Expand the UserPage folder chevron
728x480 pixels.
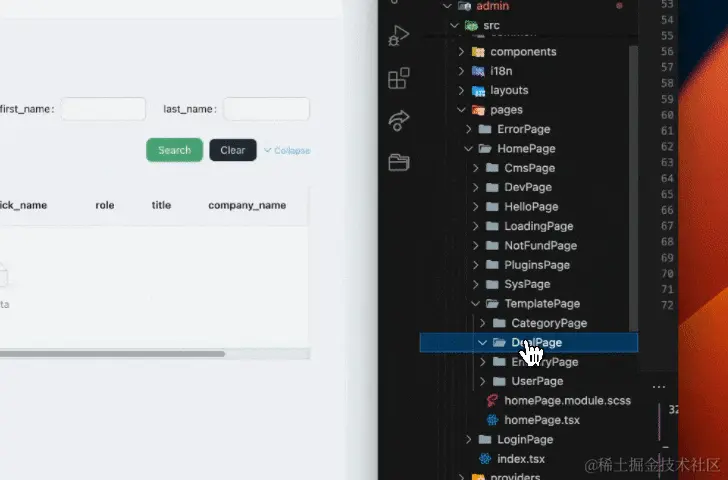click(482, 381)
